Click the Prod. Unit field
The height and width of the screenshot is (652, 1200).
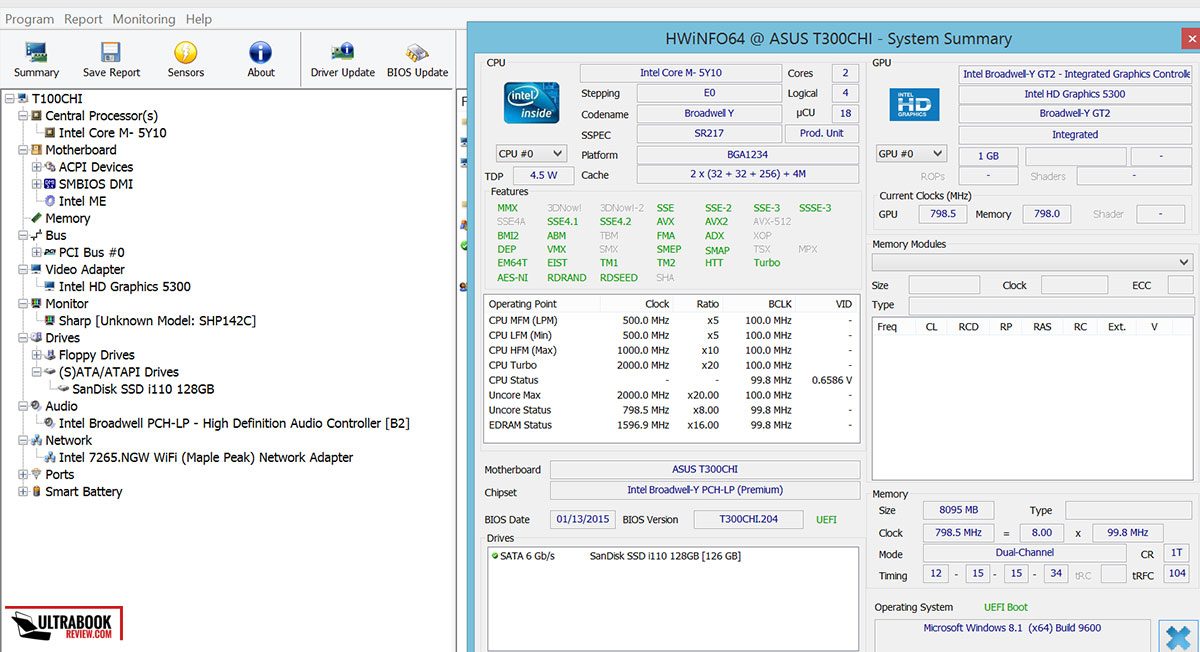(822, 134)
